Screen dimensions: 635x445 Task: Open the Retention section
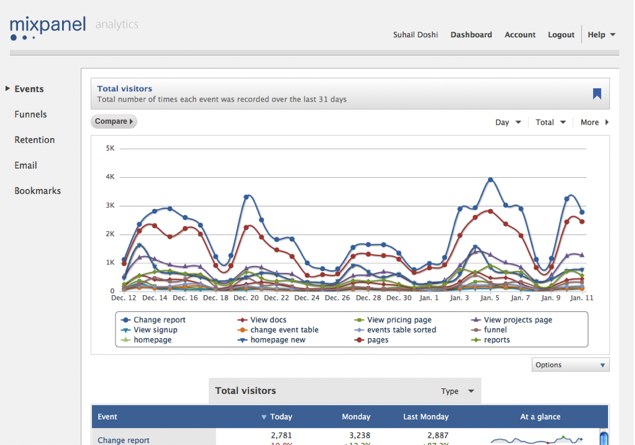[x=34, y=140]
